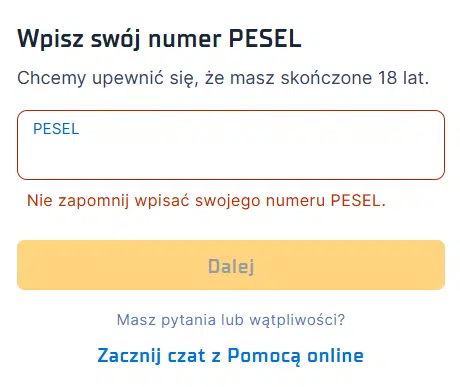This screenshot has width=460, height=387.
Task: Continue with the yellow Dalej button
Action: coord(231,265)
